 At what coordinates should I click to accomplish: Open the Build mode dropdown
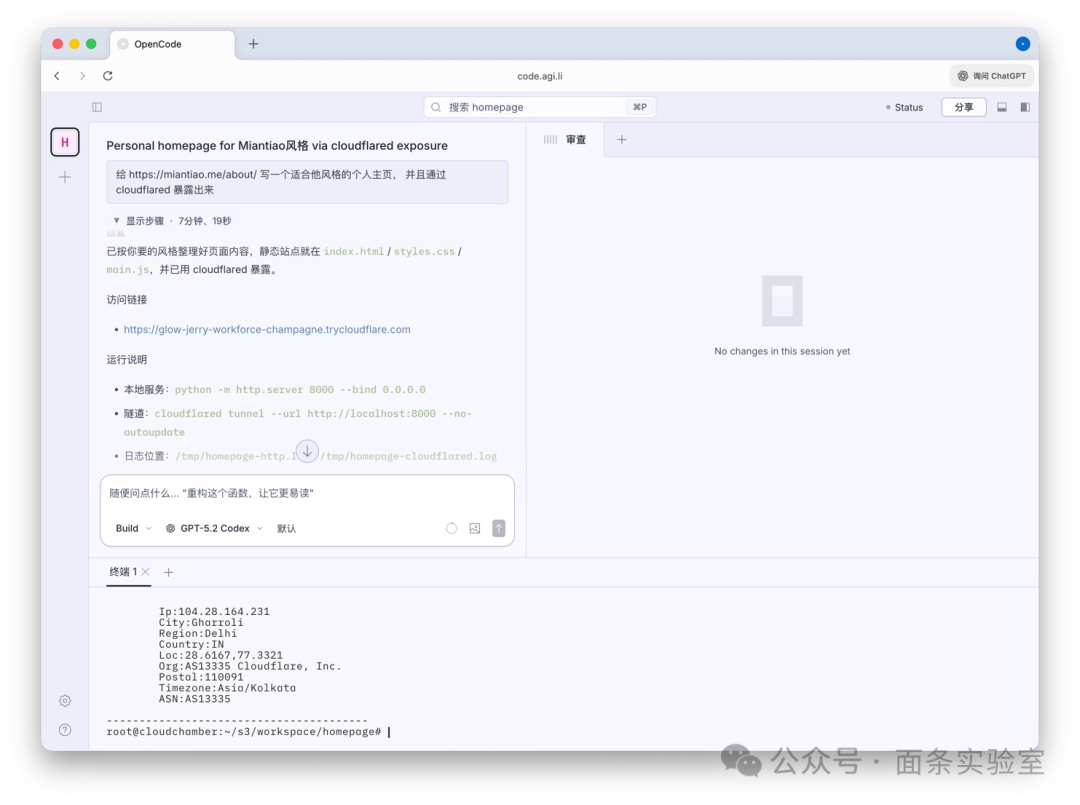click(130, 528)
